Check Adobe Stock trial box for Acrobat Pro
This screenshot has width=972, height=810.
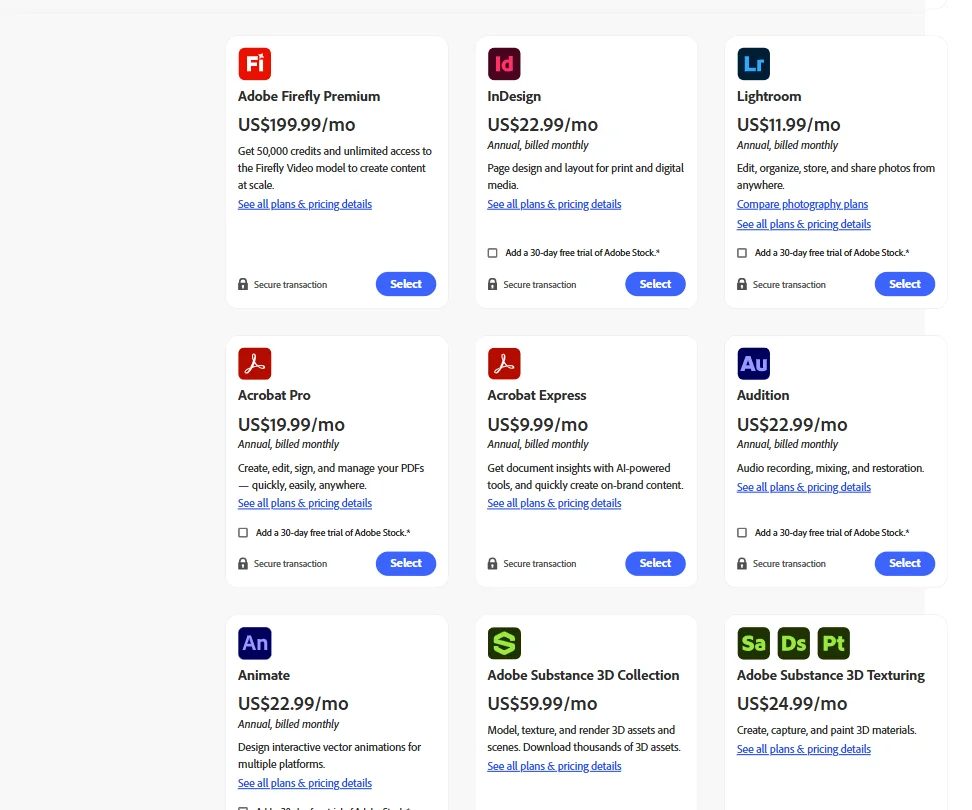coord(243,532)
